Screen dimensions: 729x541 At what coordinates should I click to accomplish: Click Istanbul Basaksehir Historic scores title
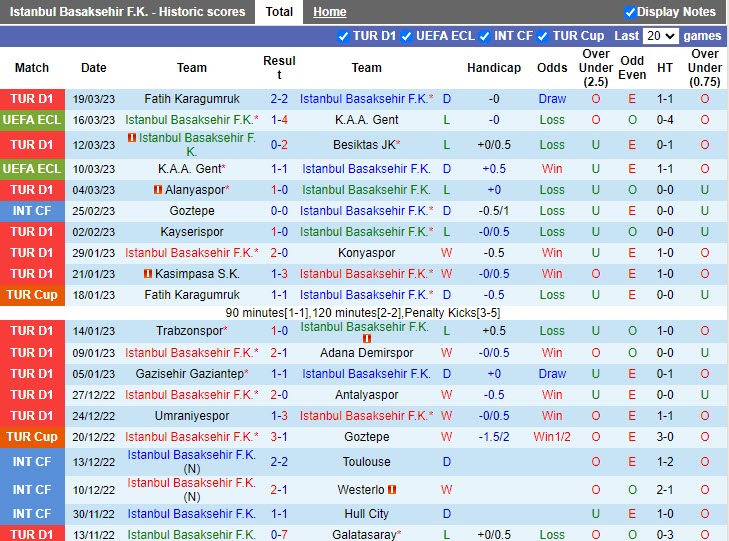pos(127,12)
